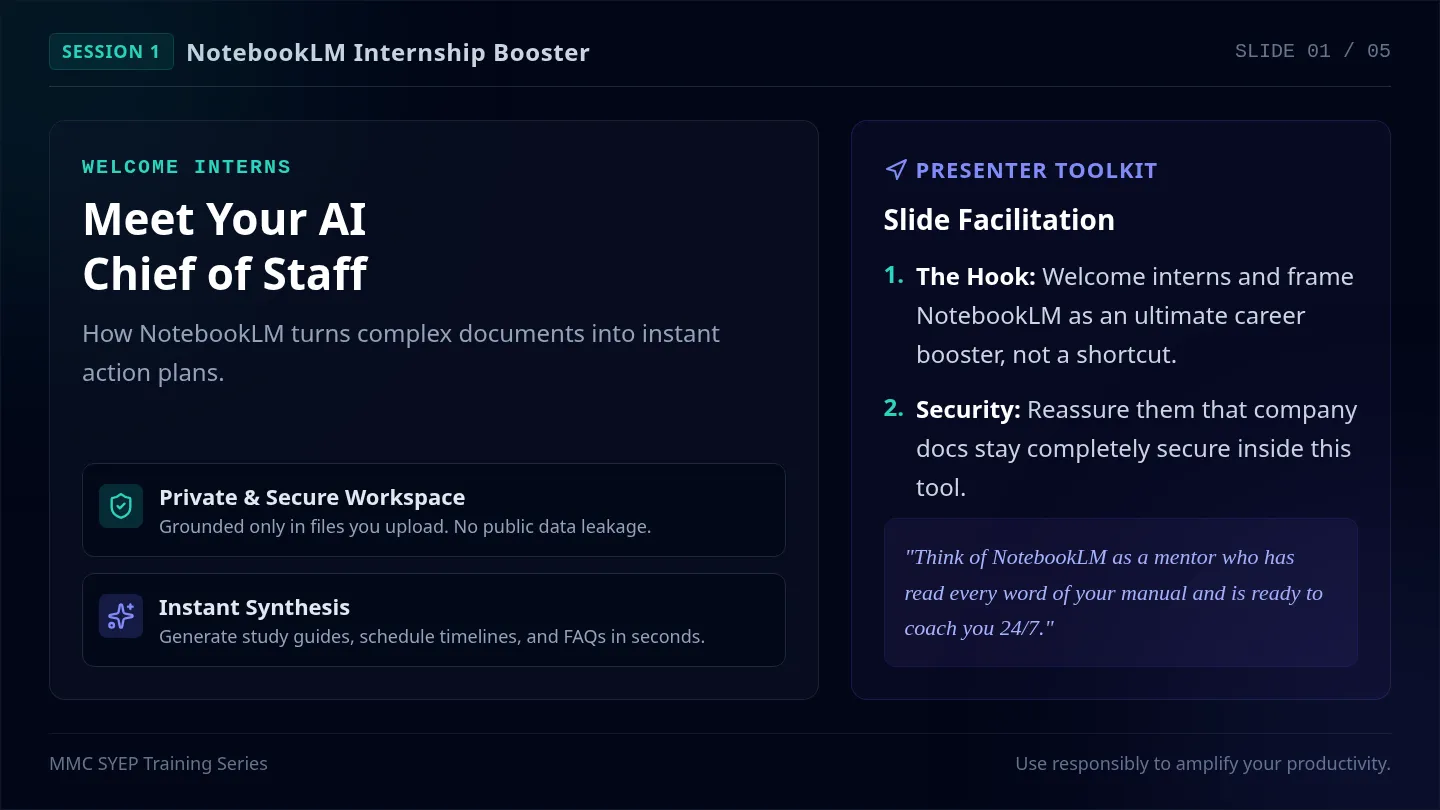Click list number 1 next to The Hook
Screen dimensions: 1440x810
pos(893,275)
